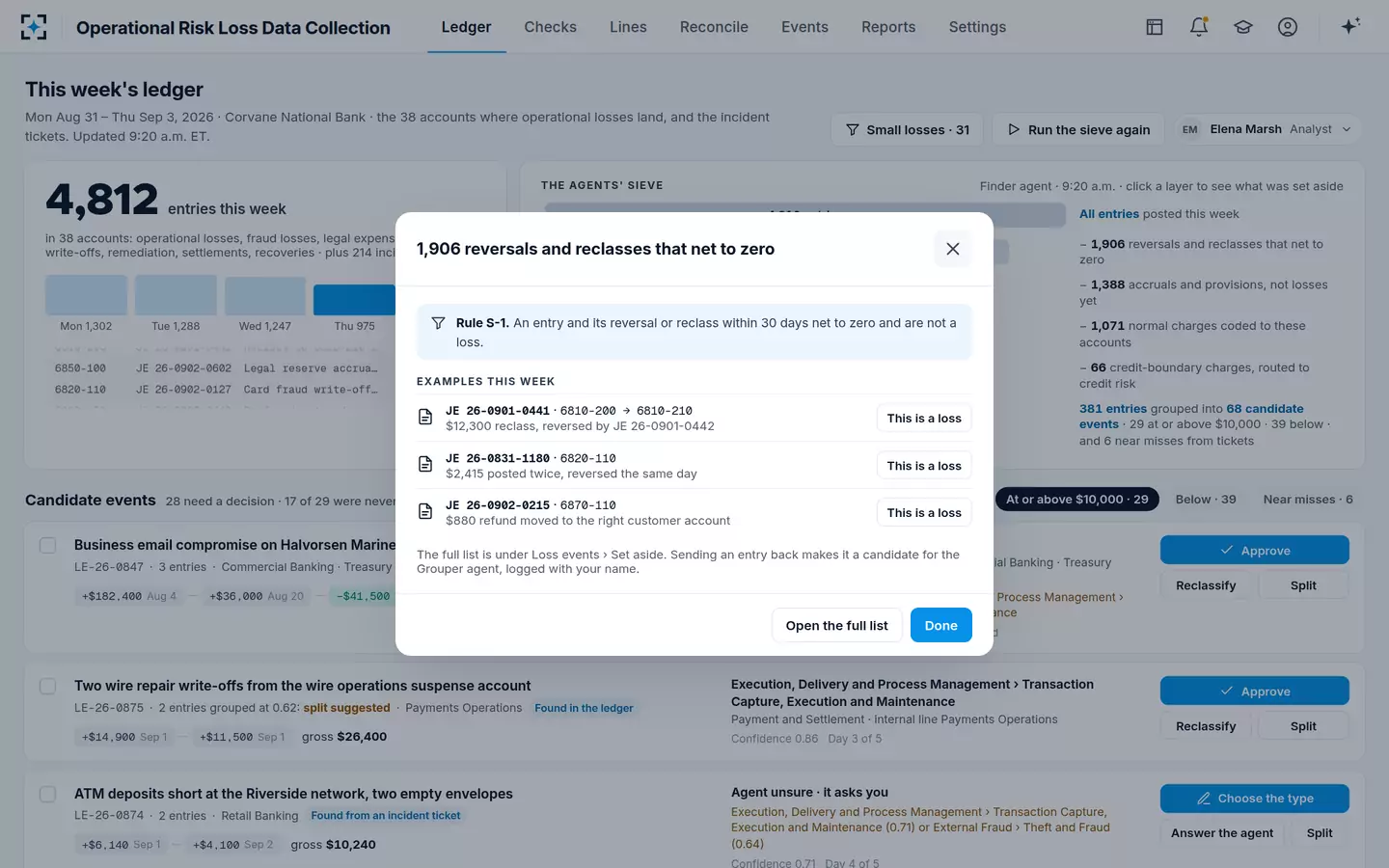Viewport: 1389px width, 868px height.
Task: Reclassify the Two wire repair write-offs event
Action: click(x=1206, y=725)
